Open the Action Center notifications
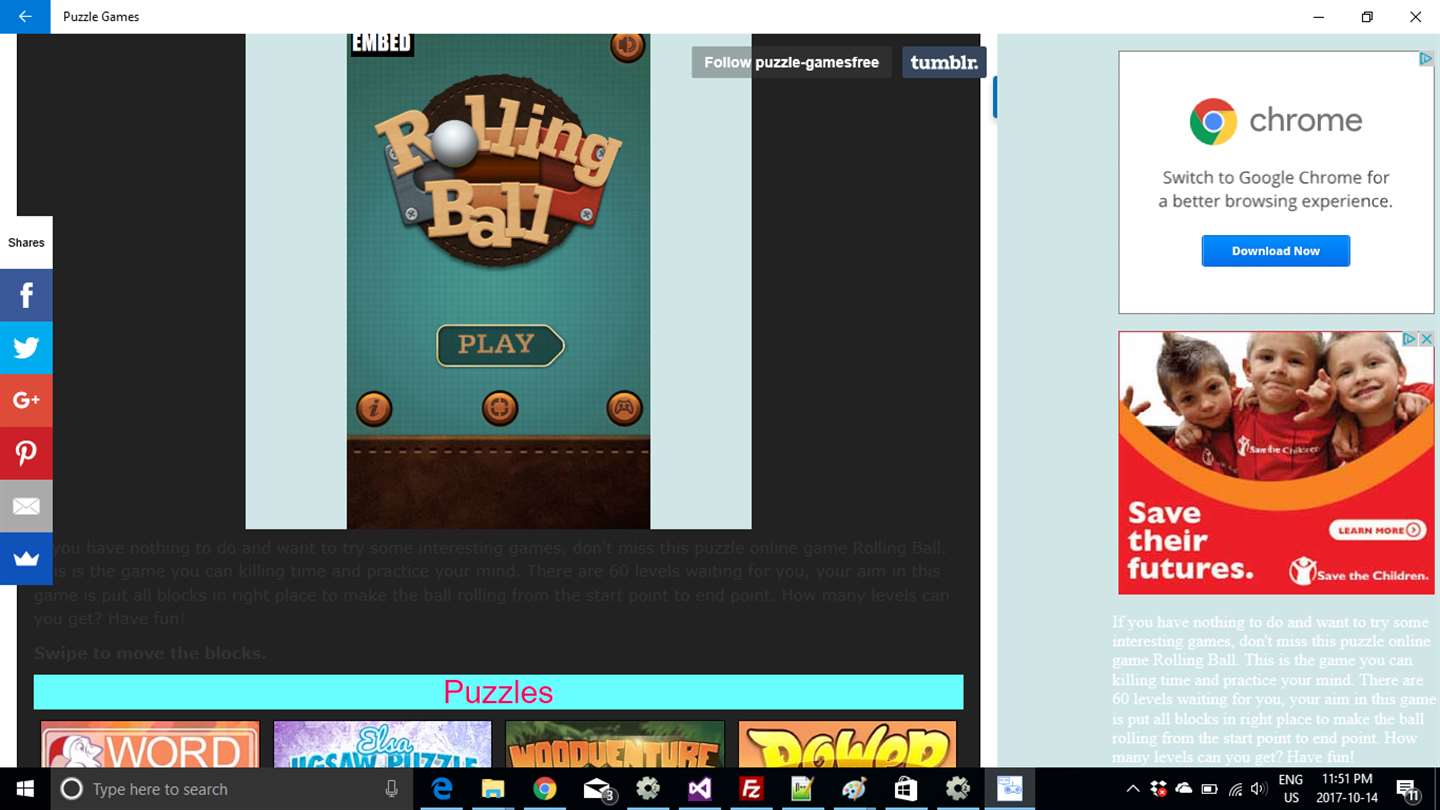The width and height of the screenshot is (1440, 810). point(1408,789)
